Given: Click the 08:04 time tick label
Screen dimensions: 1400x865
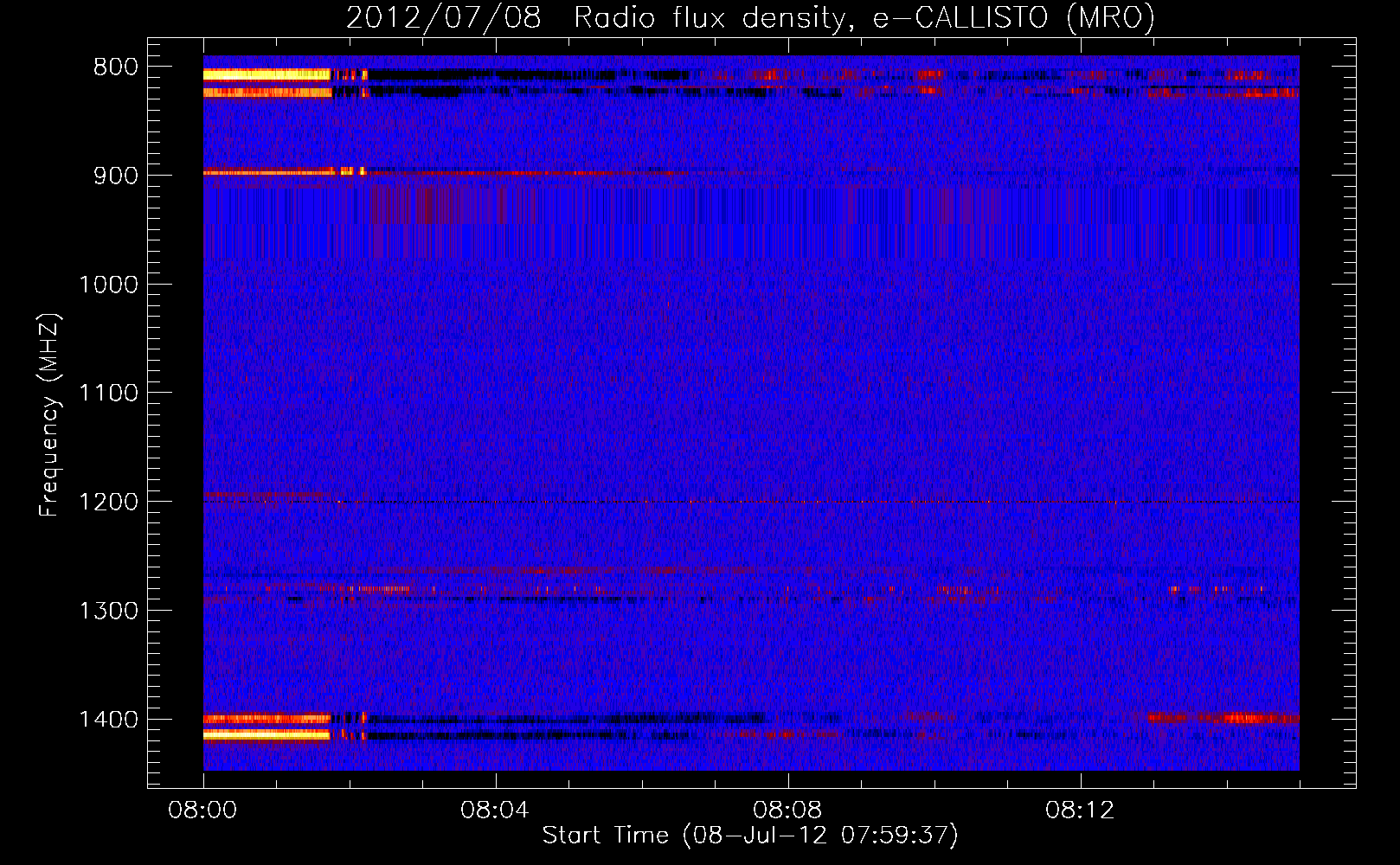Looking at the screenshot, I should [x=495, y=811].
